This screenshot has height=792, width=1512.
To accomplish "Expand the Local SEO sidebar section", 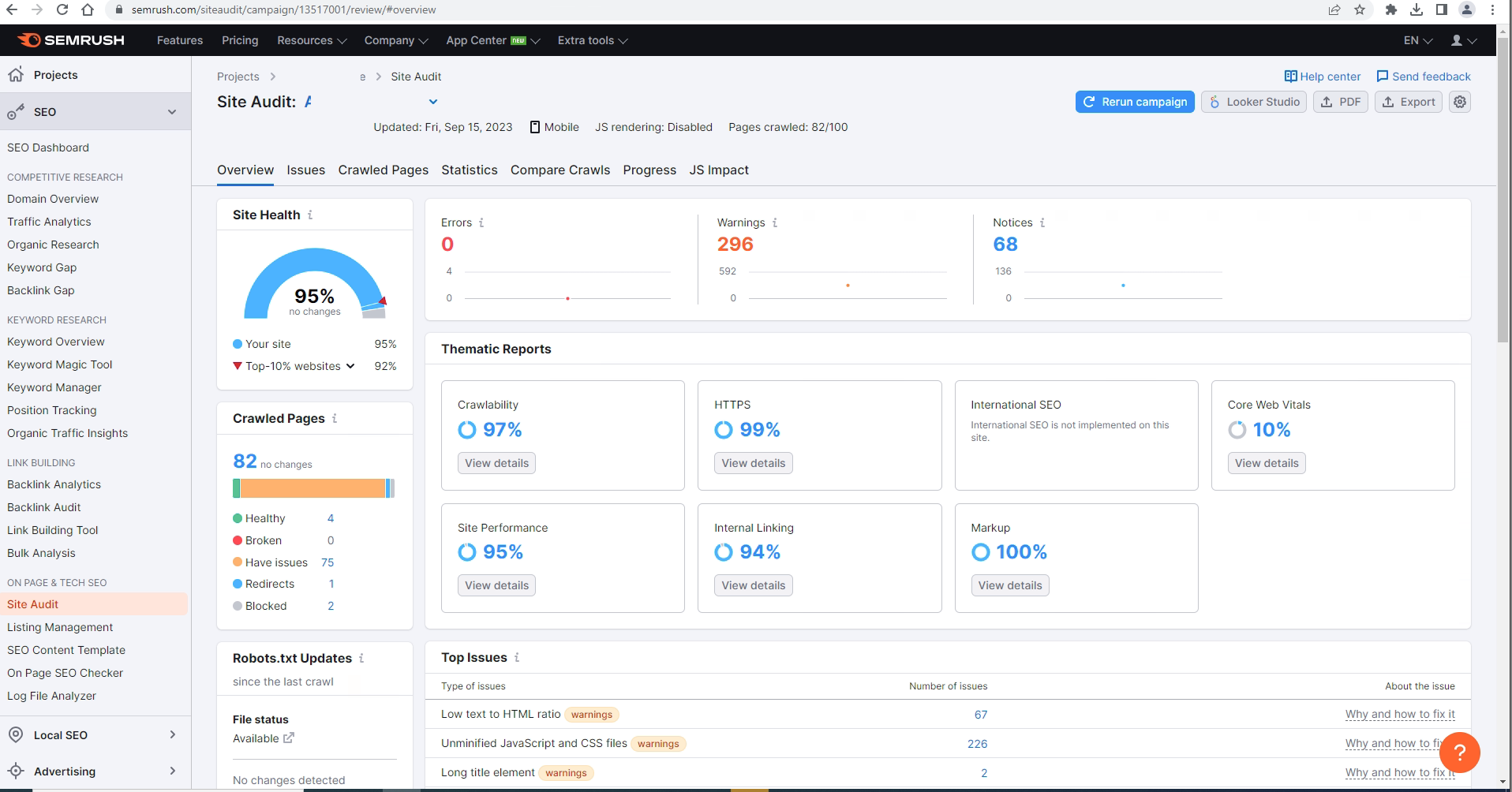I will (172, 735).
